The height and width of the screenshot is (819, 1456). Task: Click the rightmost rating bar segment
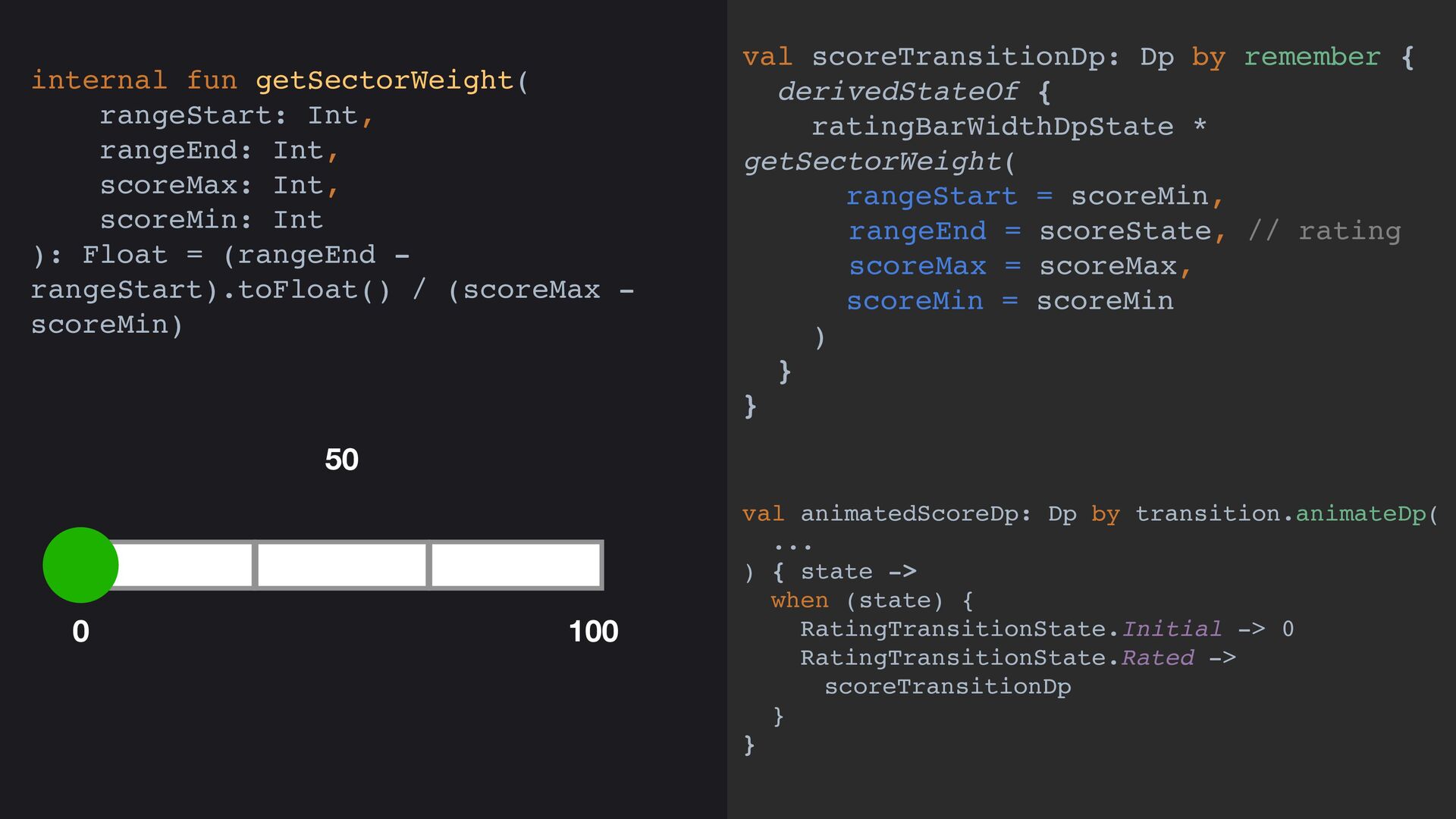click(x=516, y=565)
